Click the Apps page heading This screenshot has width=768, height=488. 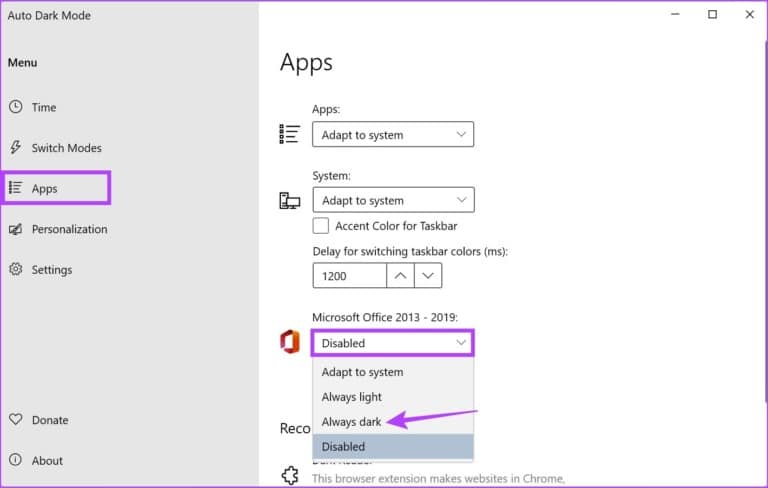(306, 63)
